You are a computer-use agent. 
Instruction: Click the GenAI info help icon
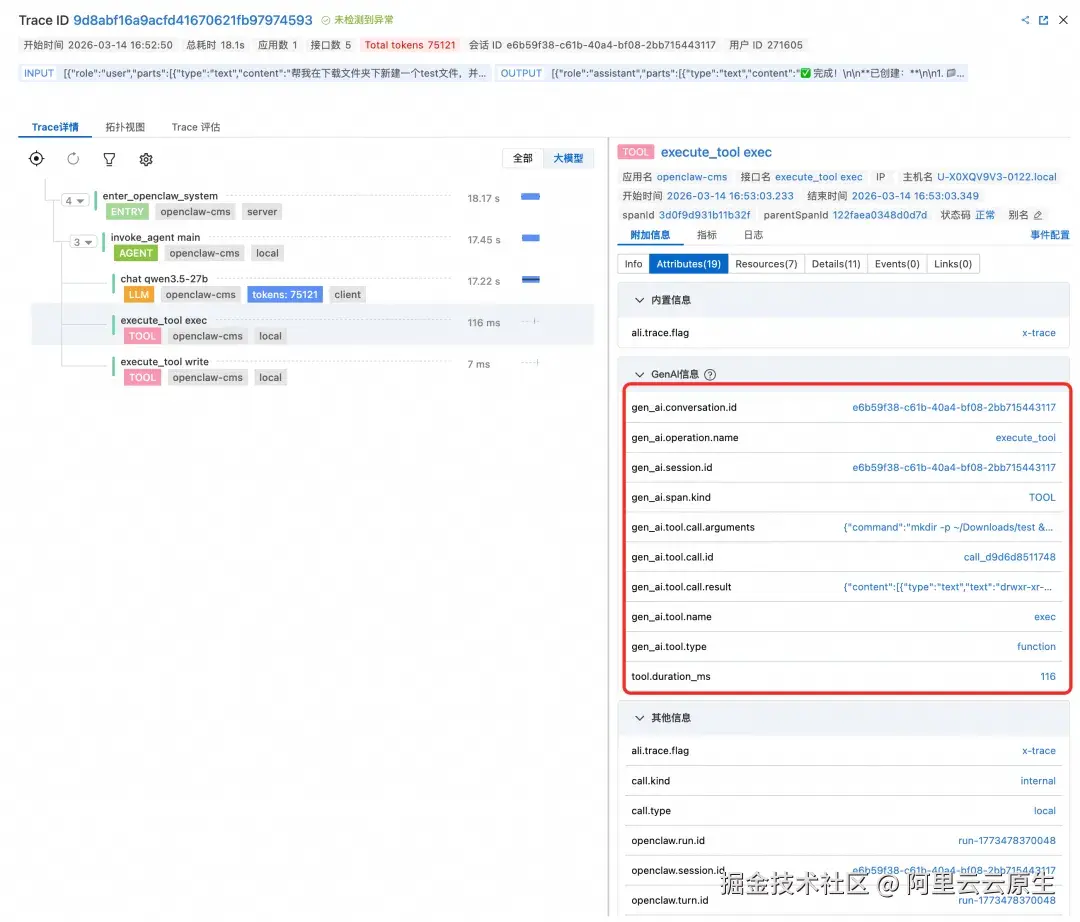pyautogui.click(x=710, y=375)
